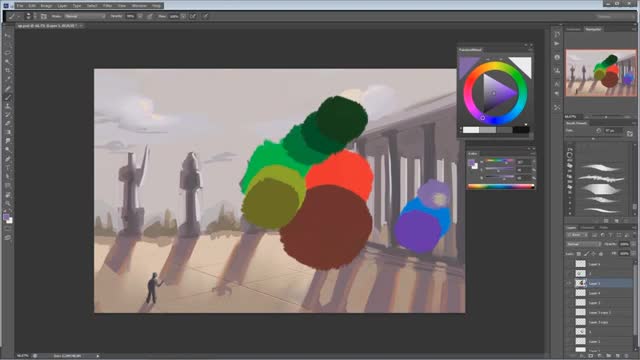The width and height of the screenshot is (640, 360).
Task: Toggle lock position in Layers panel
Action: coord(593,253)
